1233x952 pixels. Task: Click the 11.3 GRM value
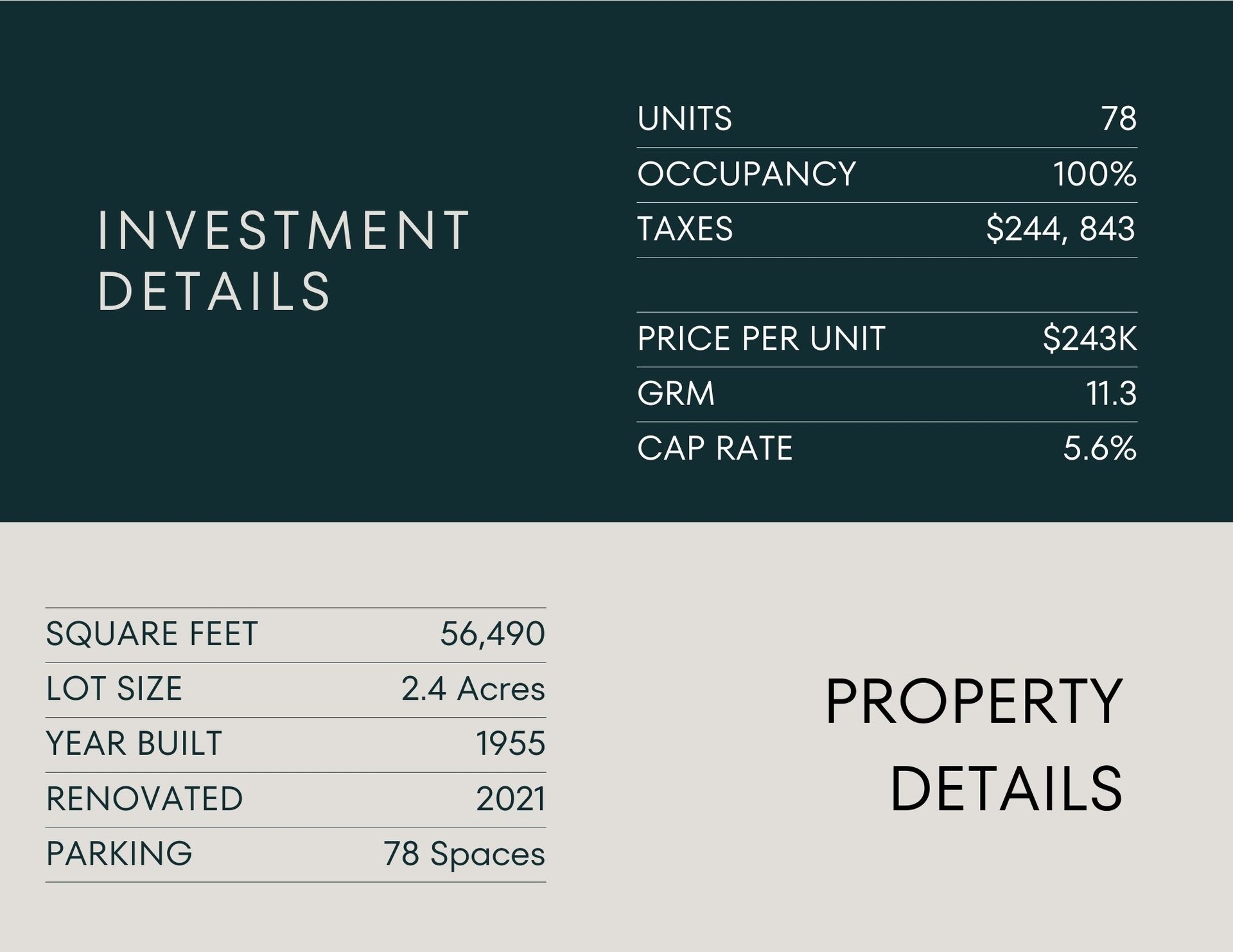1111,394
